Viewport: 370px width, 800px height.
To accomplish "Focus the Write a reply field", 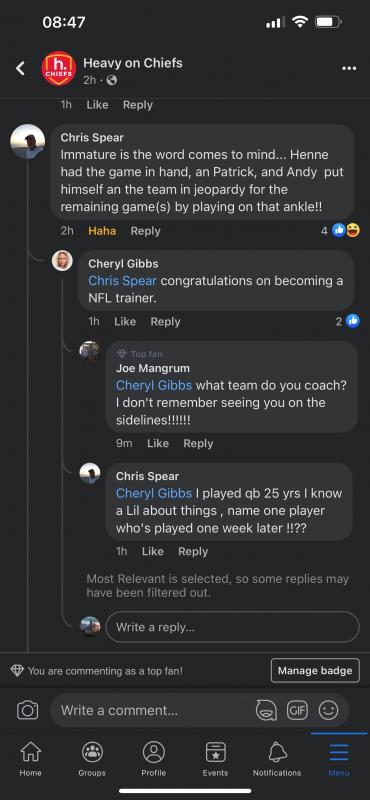I will [x=232, y=627].
